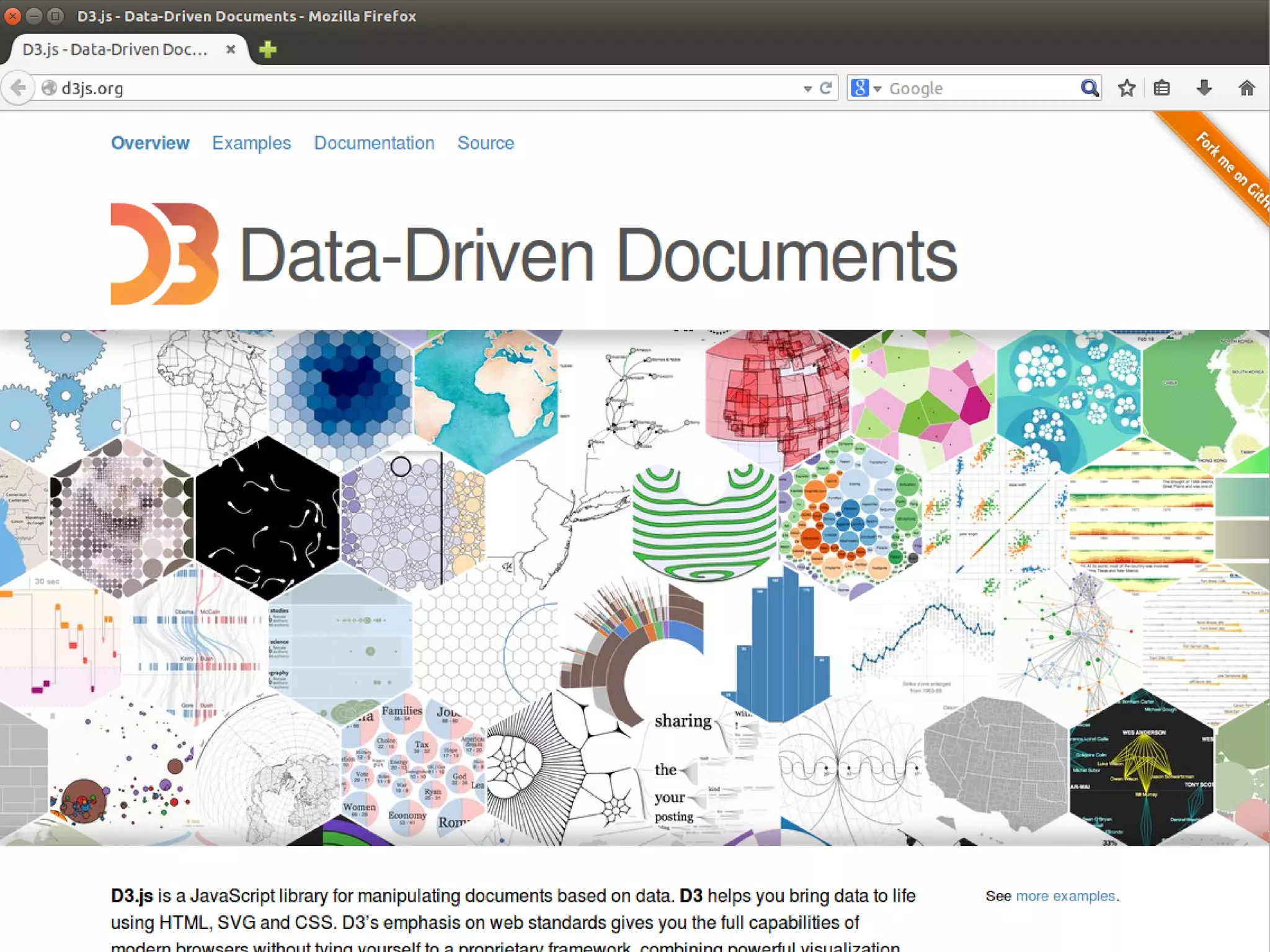Open the black tadpoles animation hexagon thumbnail
The image size is (1270, 952).
tap(267, 518)
